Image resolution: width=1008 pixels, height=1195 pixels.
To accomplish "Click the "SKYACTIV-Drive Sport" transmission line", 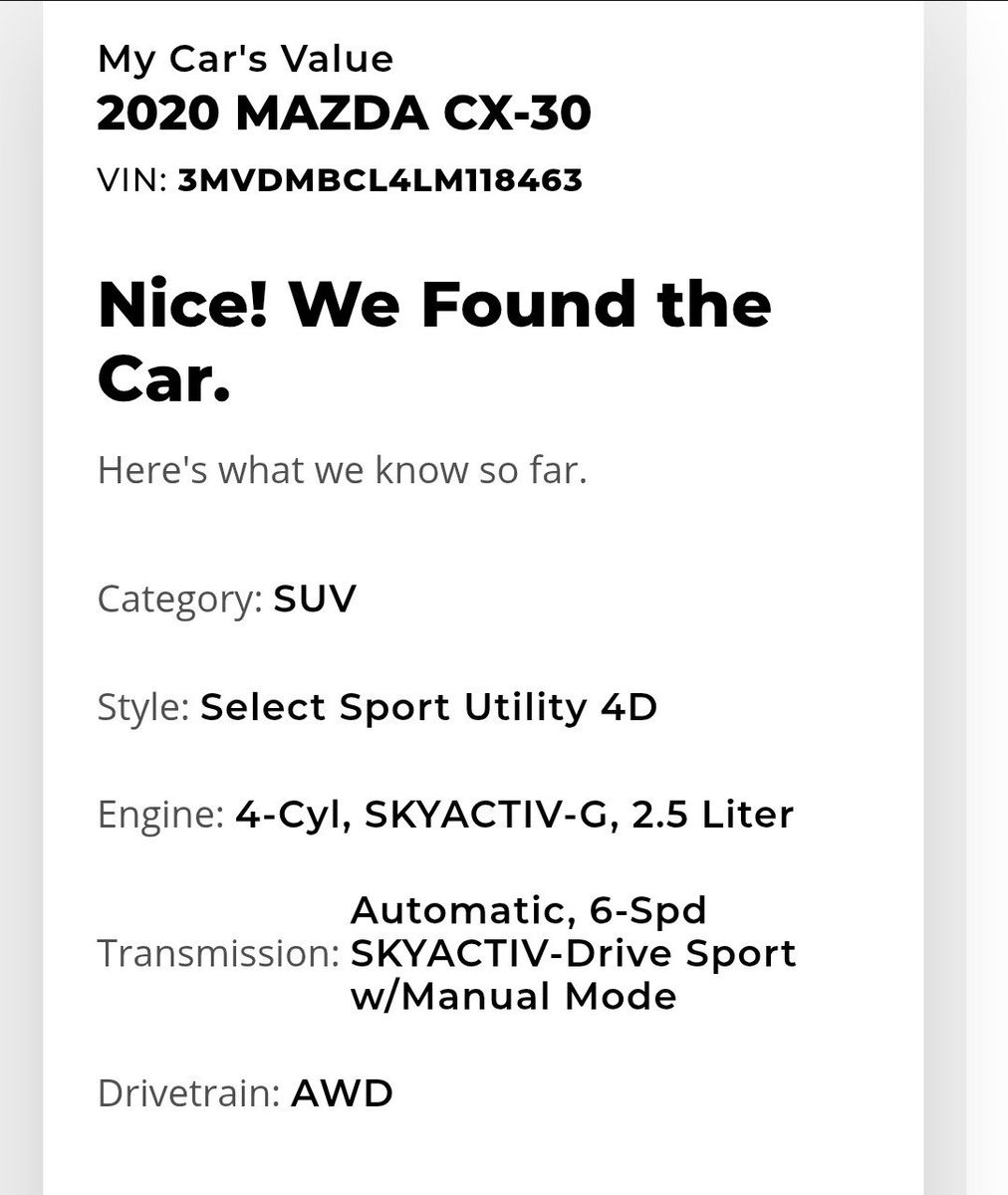I will 573,953.
